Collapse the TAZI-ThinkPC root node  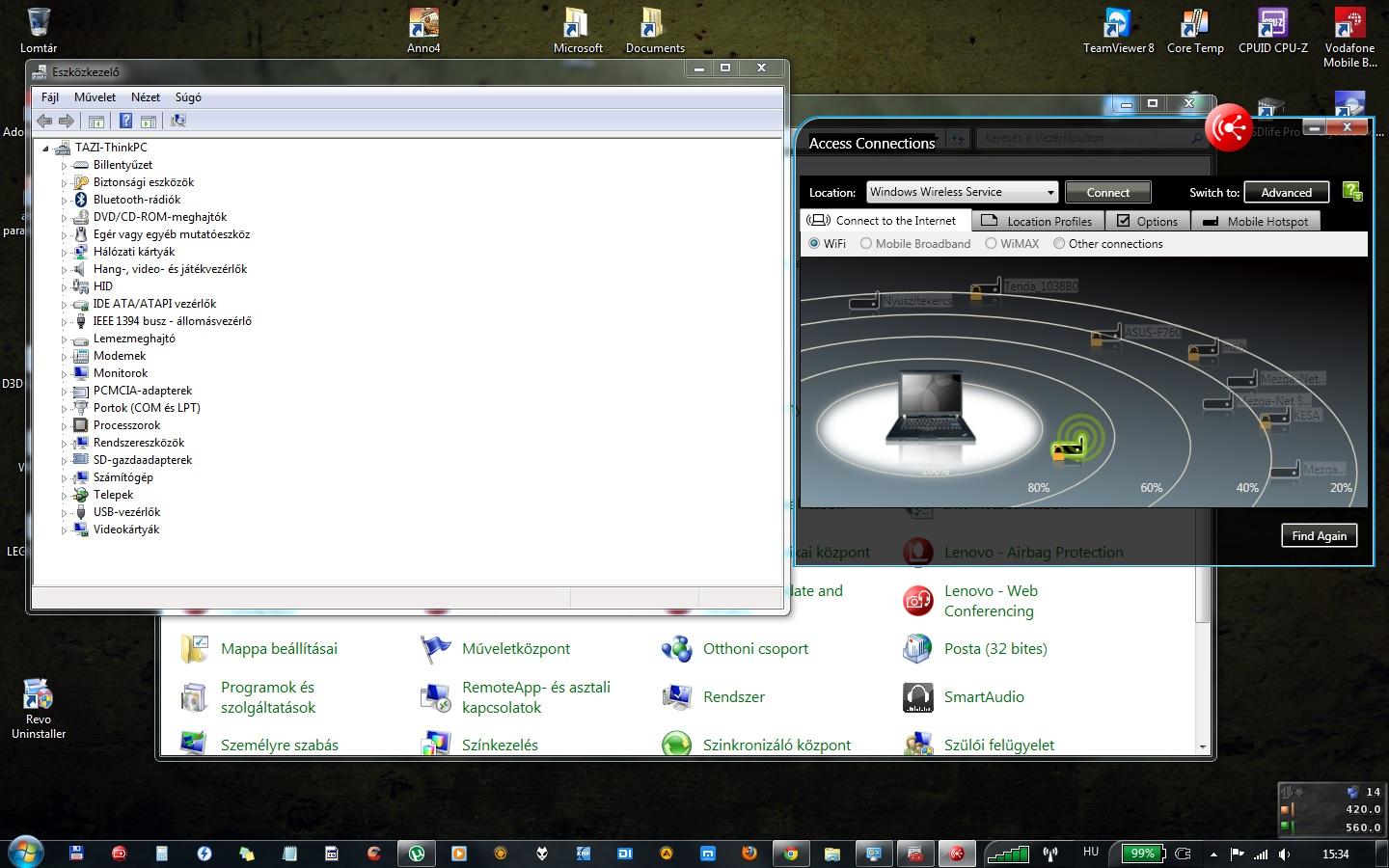(45, 148)
